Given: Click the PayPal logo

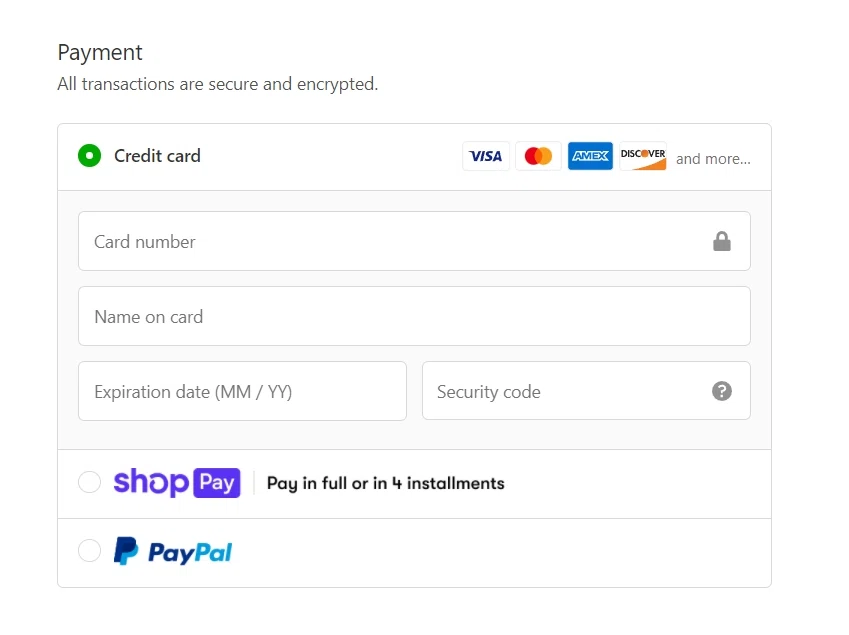Looking at the screenshot, I should tap(173, 551).
